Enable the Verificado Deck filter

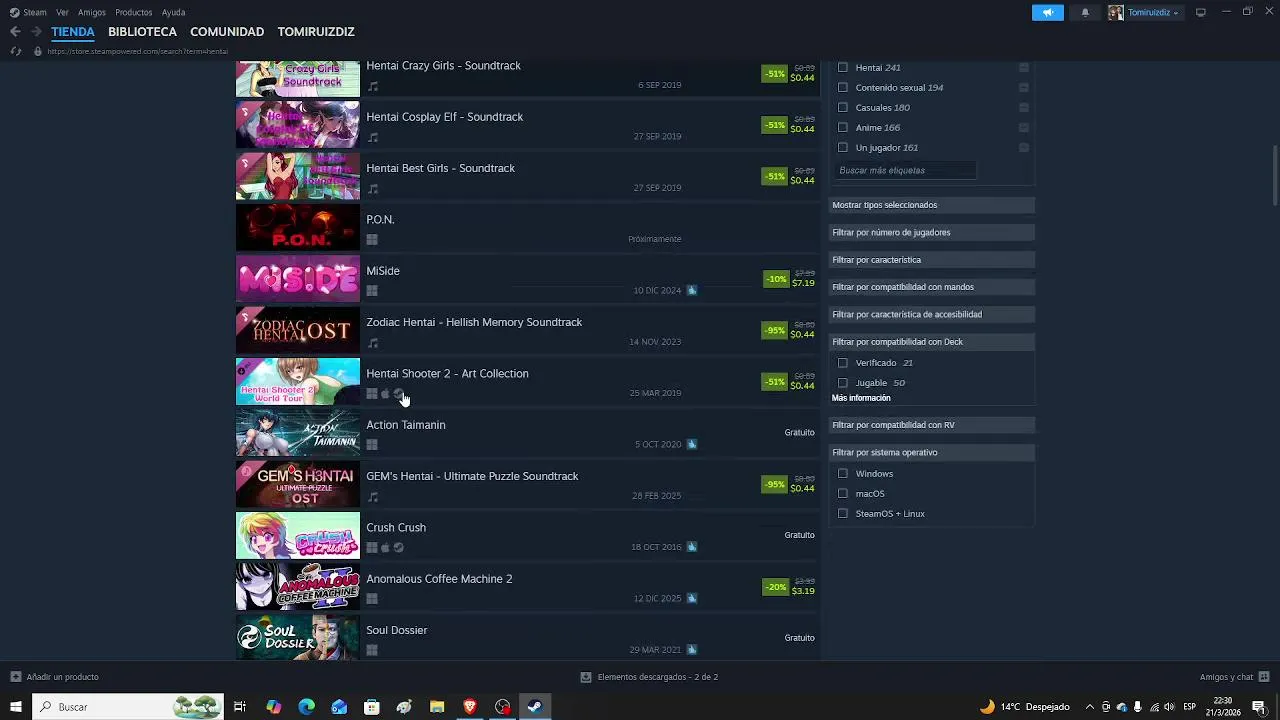(843, 363)
